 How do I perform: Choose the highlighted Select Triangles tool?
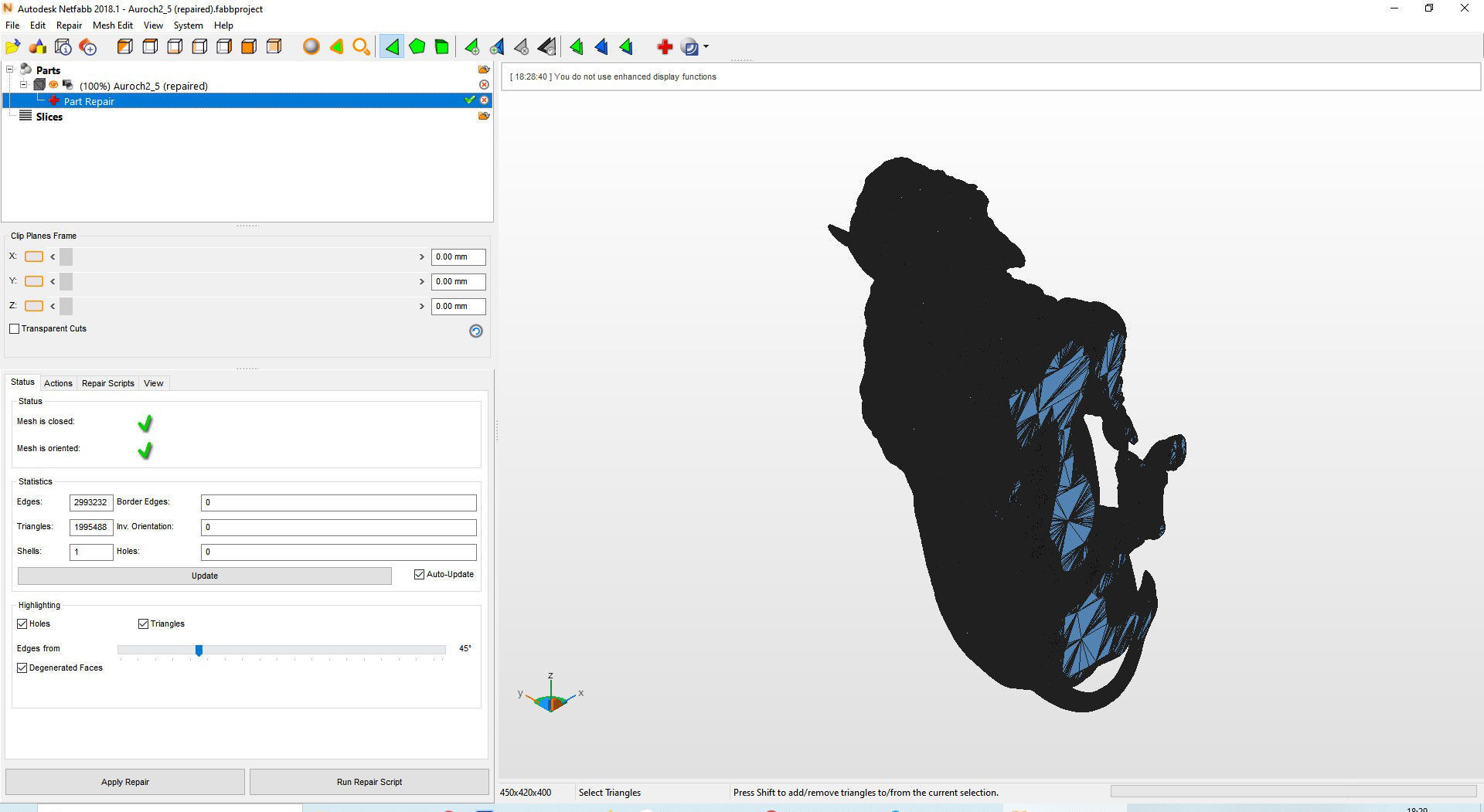coord(392,47)
